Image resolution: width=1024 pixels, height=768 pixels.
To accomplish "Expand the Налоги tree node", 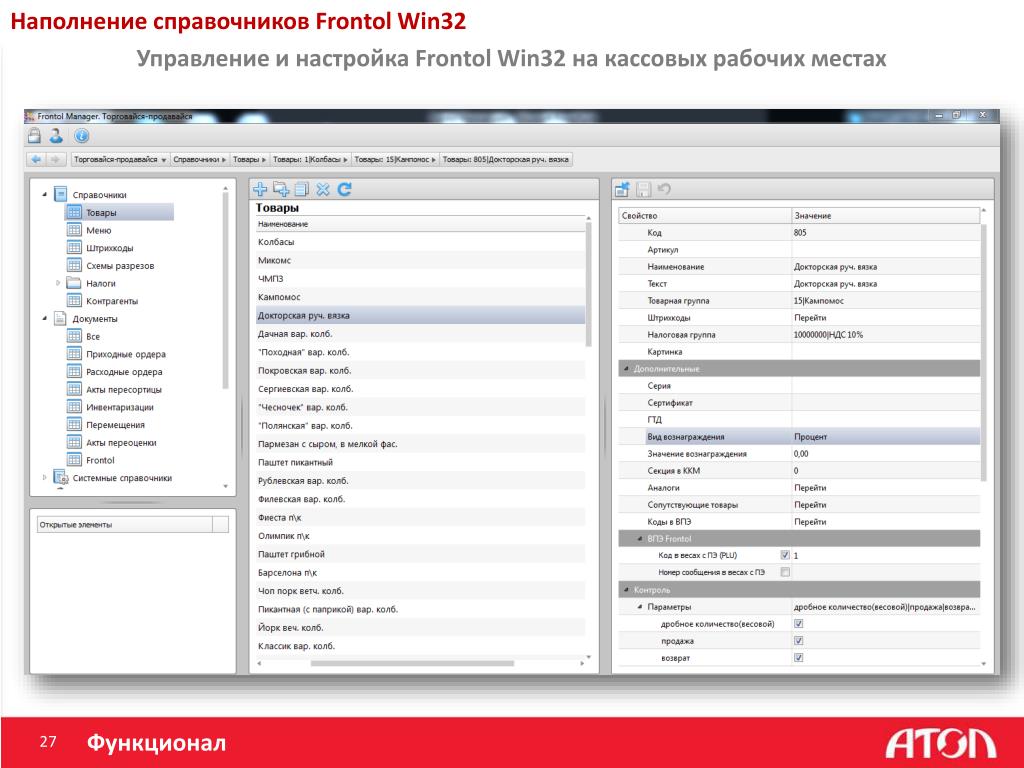I will pyautogui.click(x=58, y=283).
